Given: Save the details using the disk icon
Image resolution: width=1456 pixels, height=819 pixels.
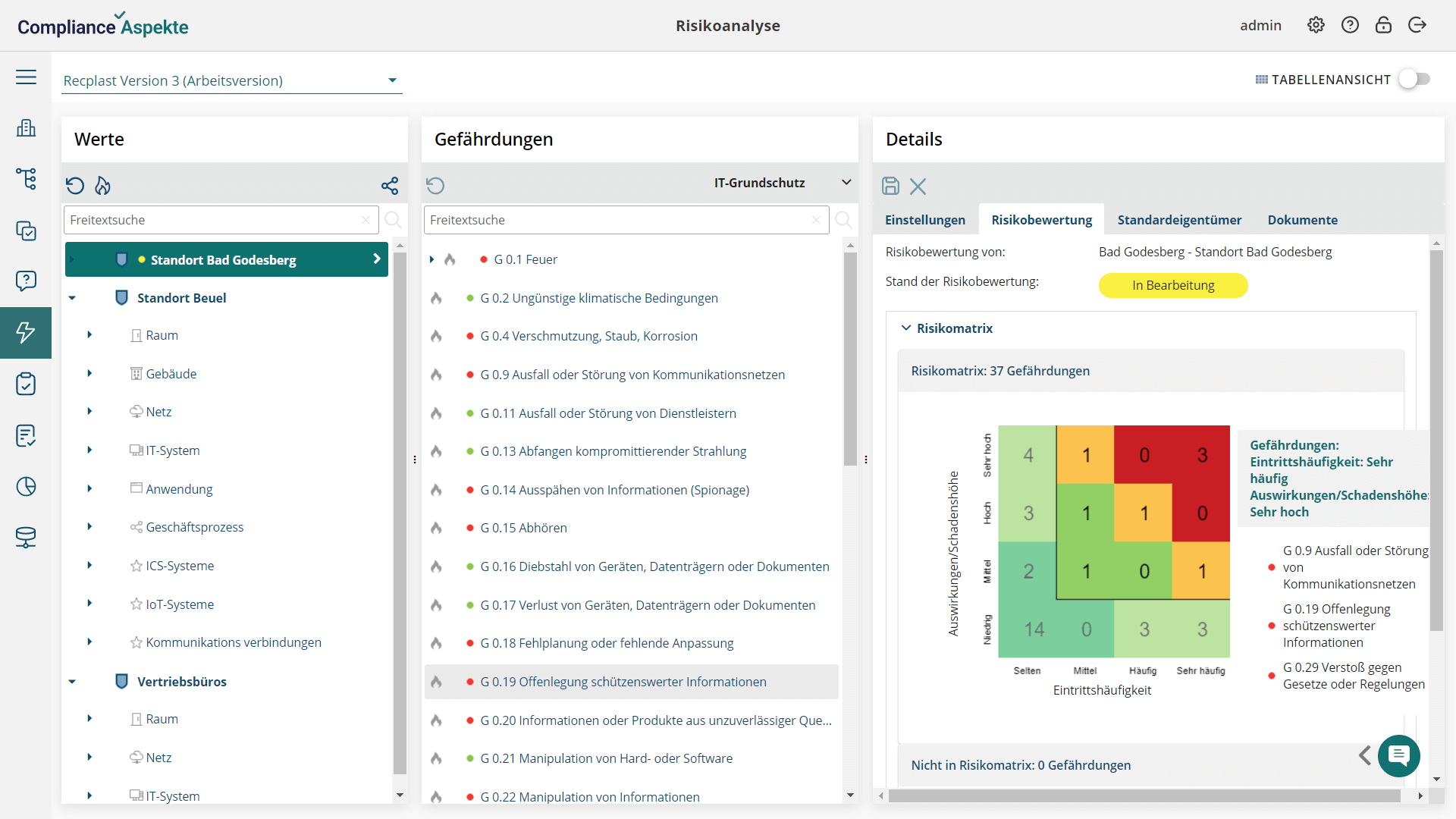Looking at the screenshot, I should pyautogui.click(x=890, y=186).
